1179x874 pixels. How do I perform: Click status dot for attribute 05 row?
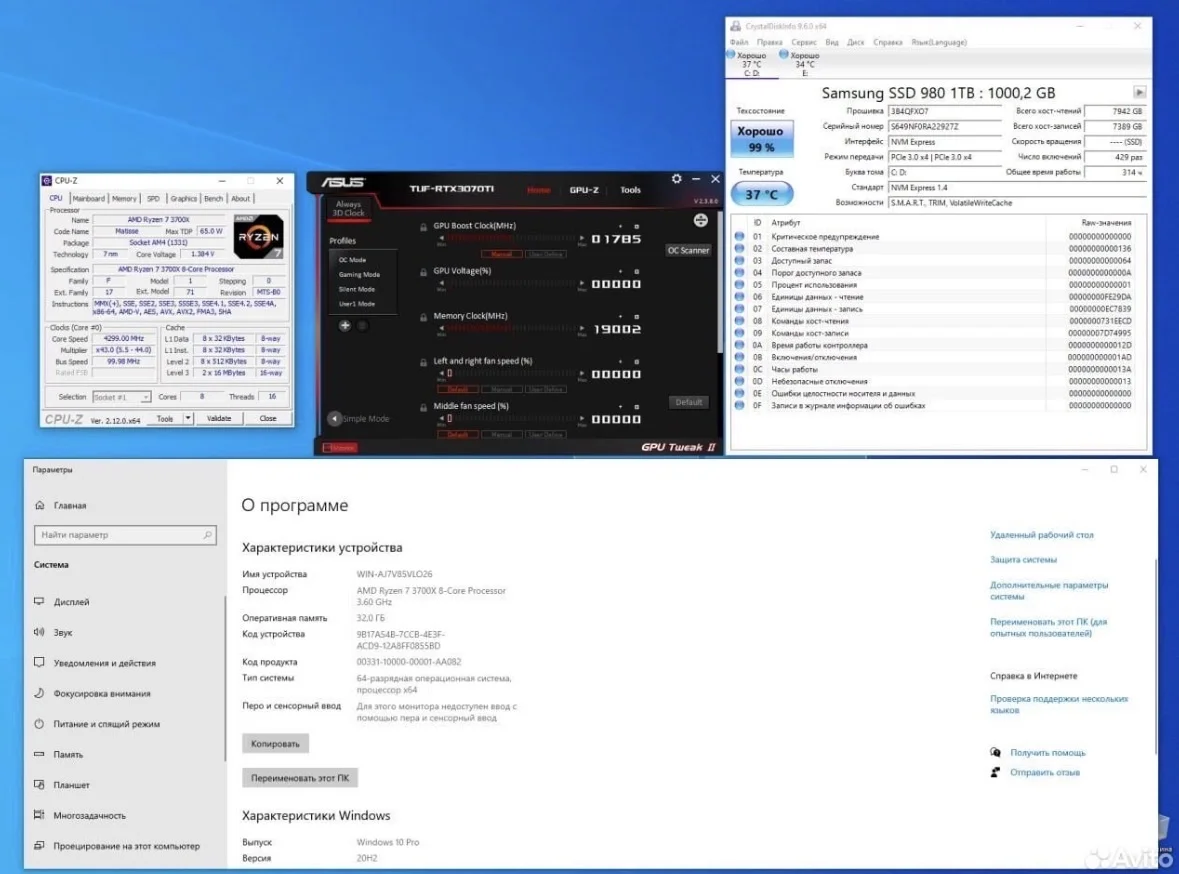pos(739,285)
